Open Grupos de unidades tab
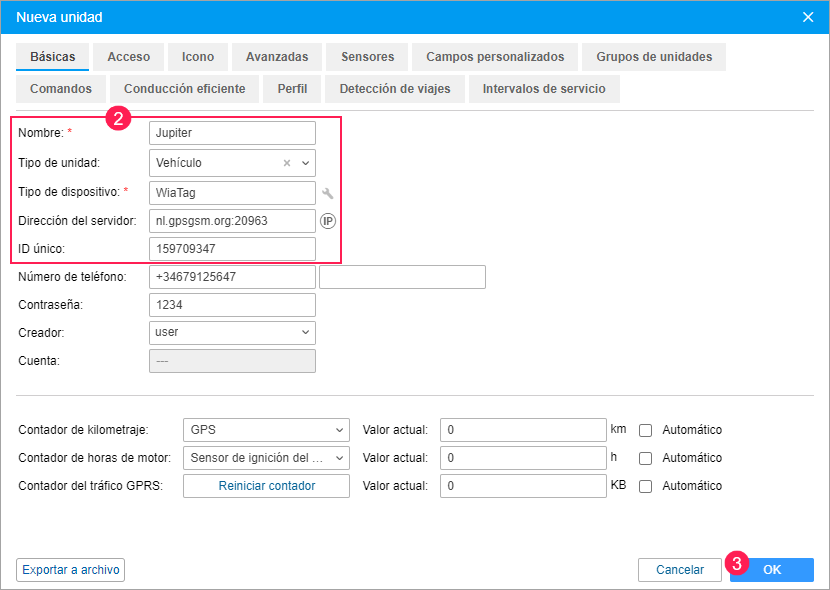This screenshot has width=830, height=590. pyautogui.click(x=654, y=57)
